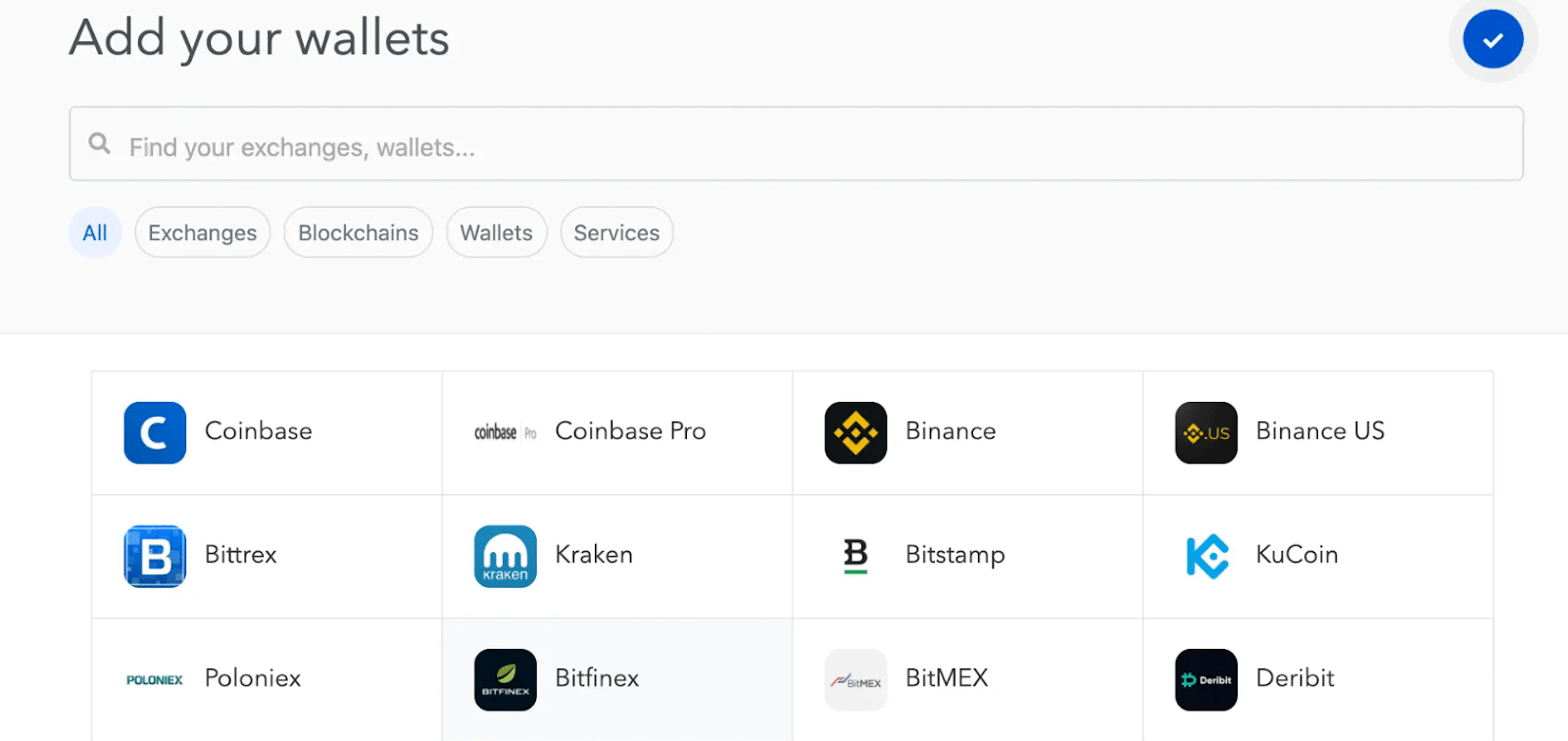This screenshot has width=1568, height=741.
Task: Pick the Kraken label text
Action: tap(594, 555)
